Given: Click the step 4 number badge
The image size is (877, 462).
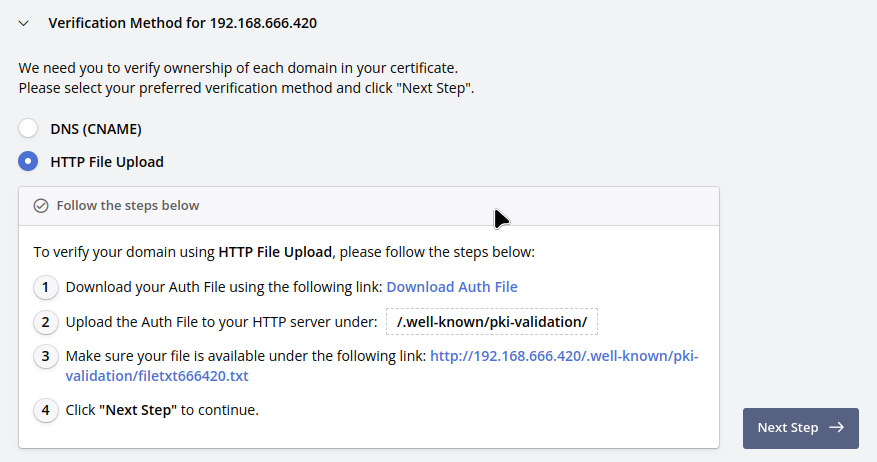Looking at the screenshot, I should point(45,410).
